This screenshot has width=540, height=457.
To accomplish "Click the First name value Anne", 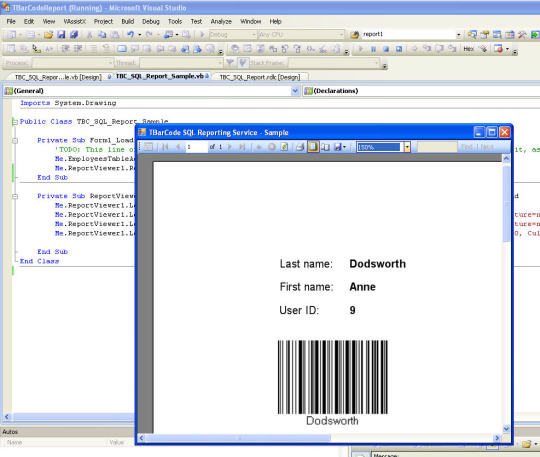I will [362, 287].
